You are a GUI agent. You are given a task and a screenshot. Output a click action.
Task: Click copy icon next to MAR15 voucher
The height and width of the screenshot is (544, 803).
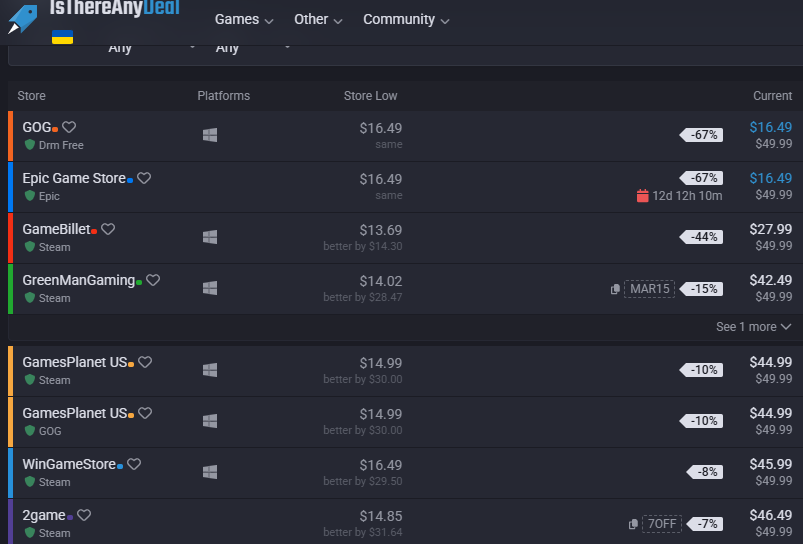point(615,289)
